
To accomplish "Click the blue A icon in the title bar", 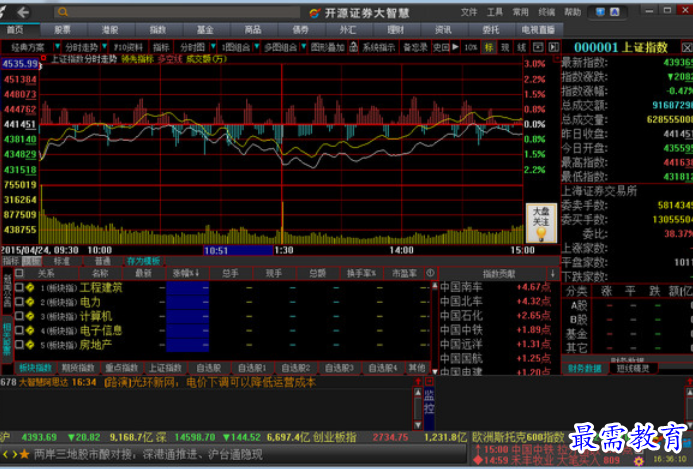I will [x=615, y=12].
